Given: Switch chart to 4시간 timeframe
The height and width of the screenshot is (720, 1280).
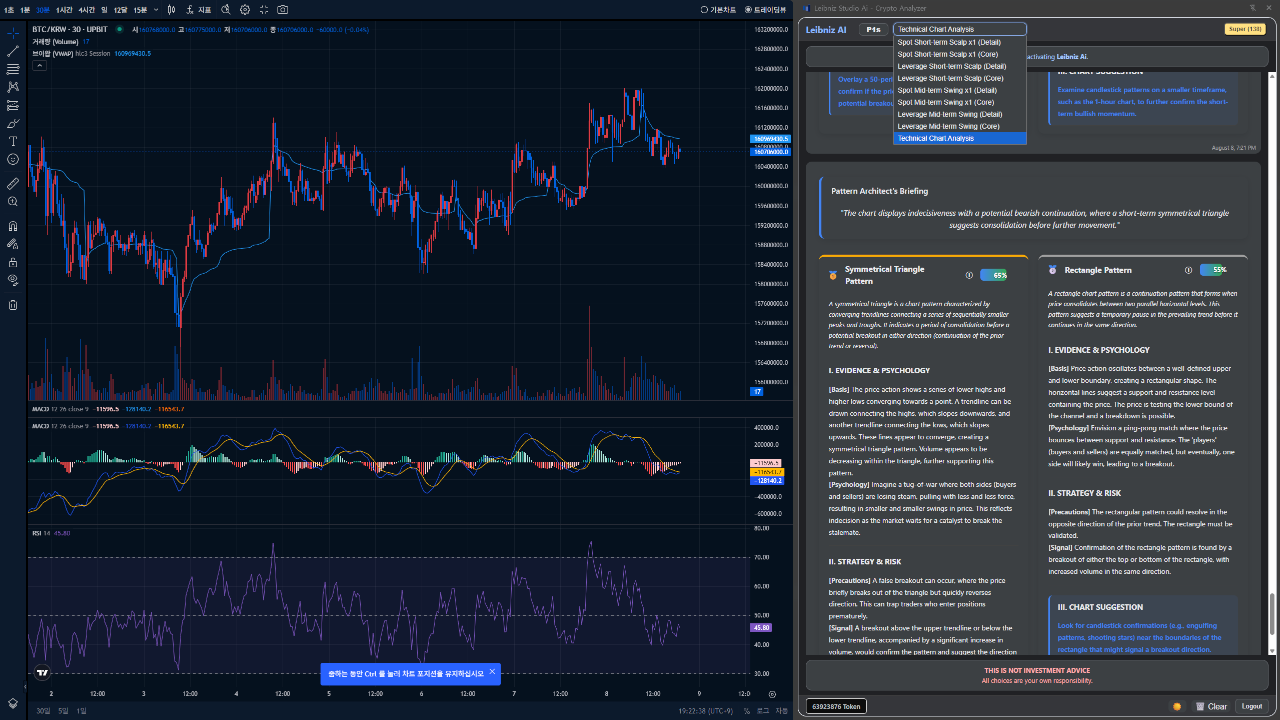Looking at the screenshot, I should coord(87,9).
